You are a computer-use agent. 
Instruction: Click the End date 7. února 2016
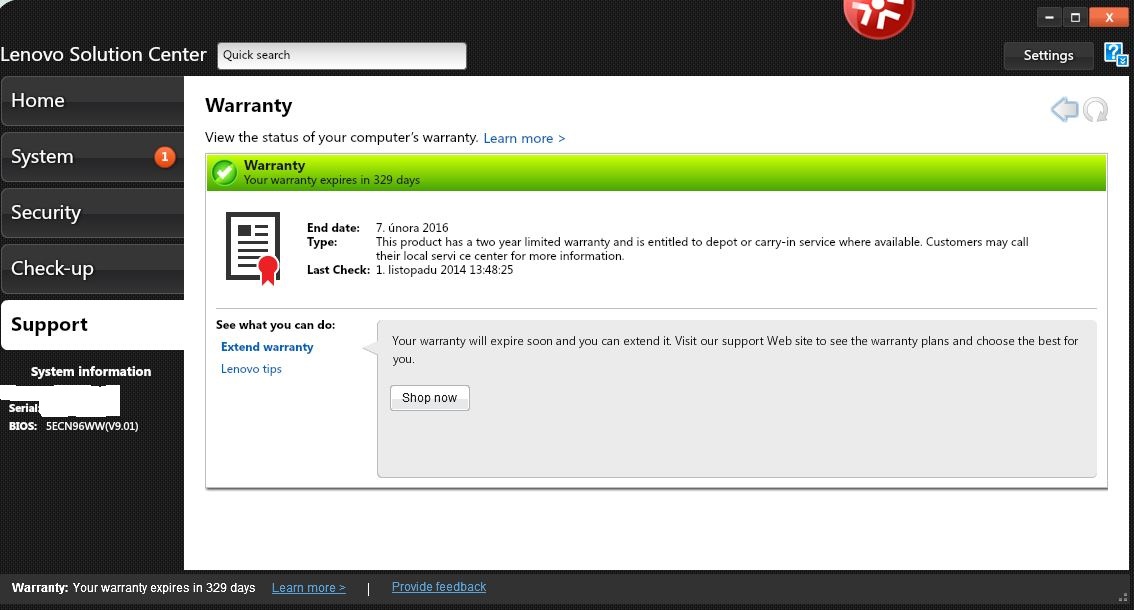[x=412, y=228]
